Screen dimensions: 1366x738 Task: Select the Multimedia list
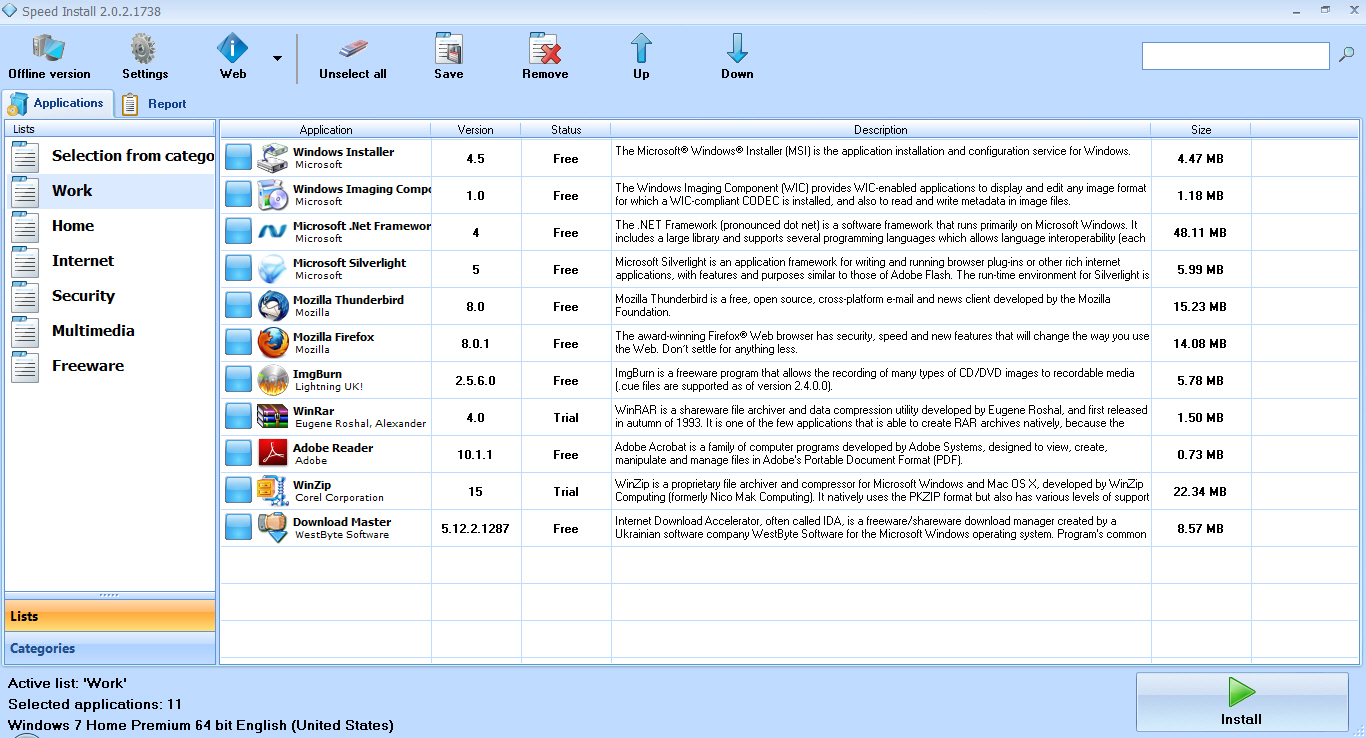[110, 331]
